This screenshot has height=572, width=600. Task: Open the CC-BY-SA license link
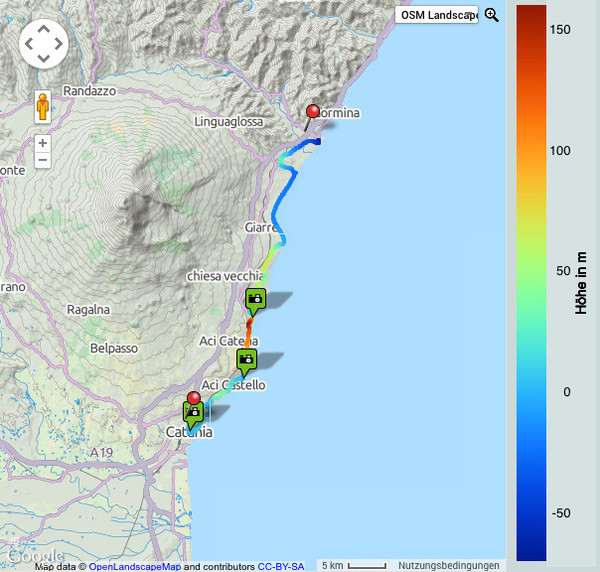(281, 566)
